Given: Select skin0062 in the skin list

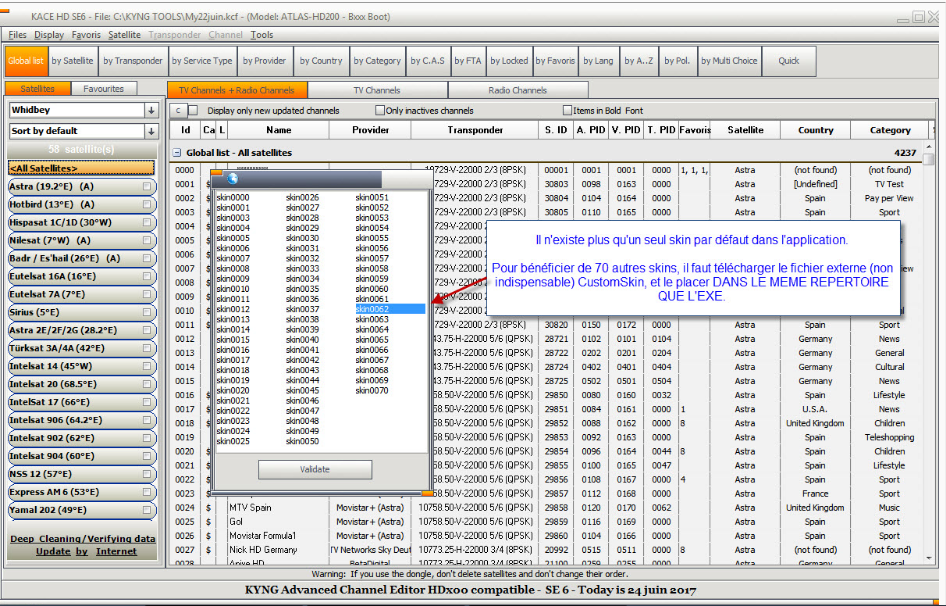Looking at the screenshot, I should tap(390, 309).
